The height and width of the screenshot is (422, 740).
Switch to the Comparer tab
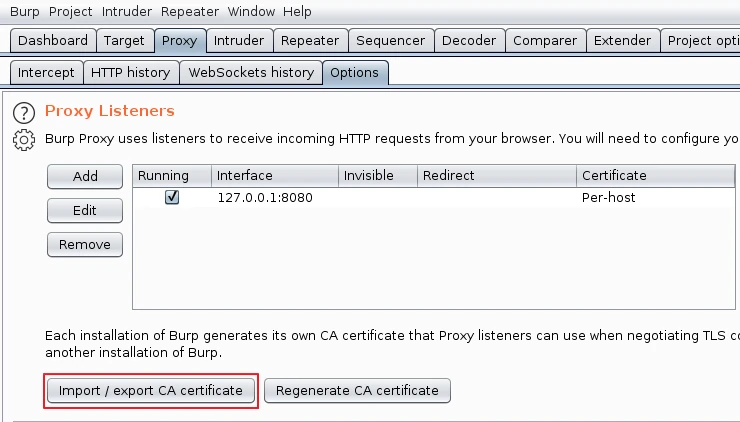coord(545,41)
